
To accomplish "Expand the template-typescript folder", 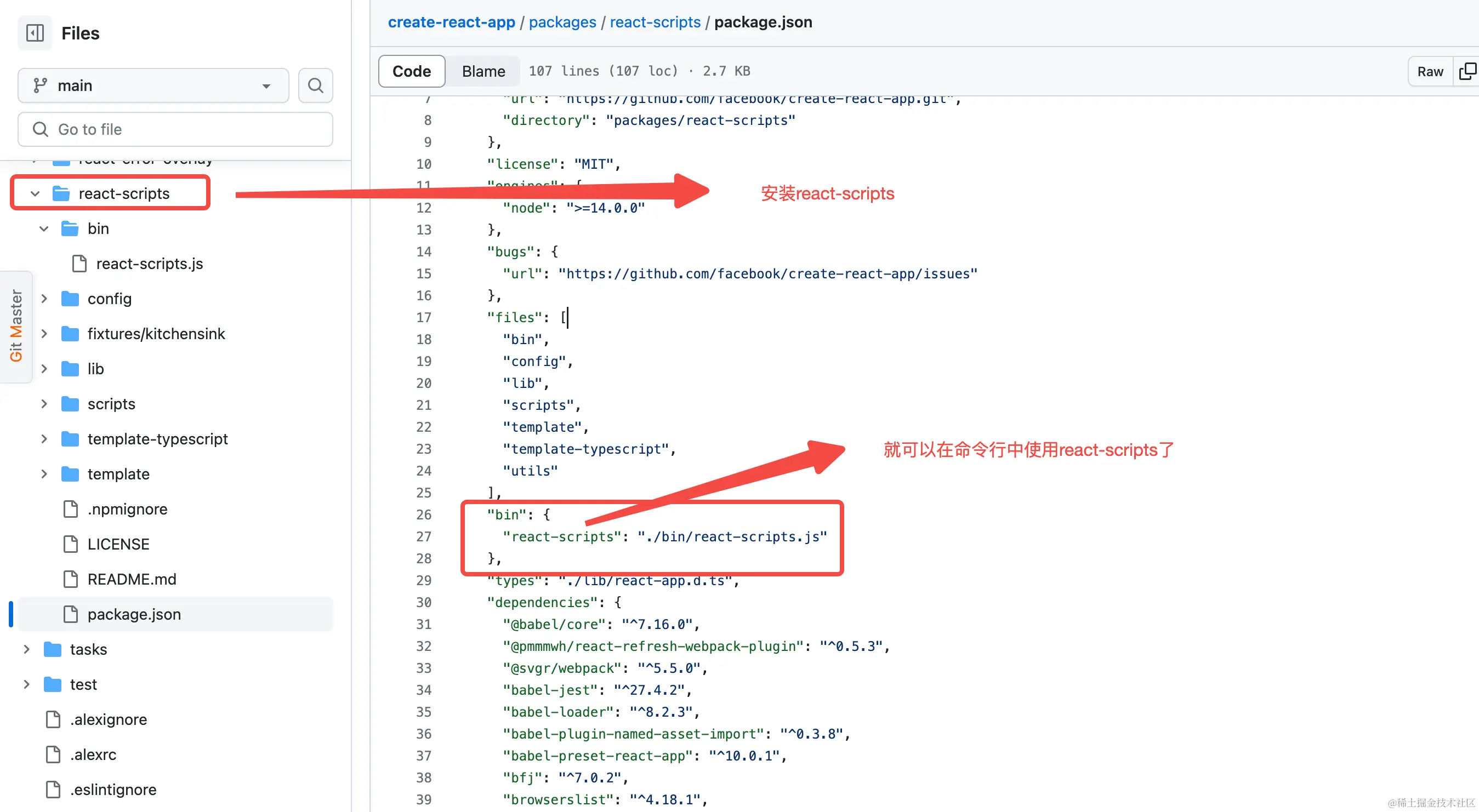I will [44, 438].
